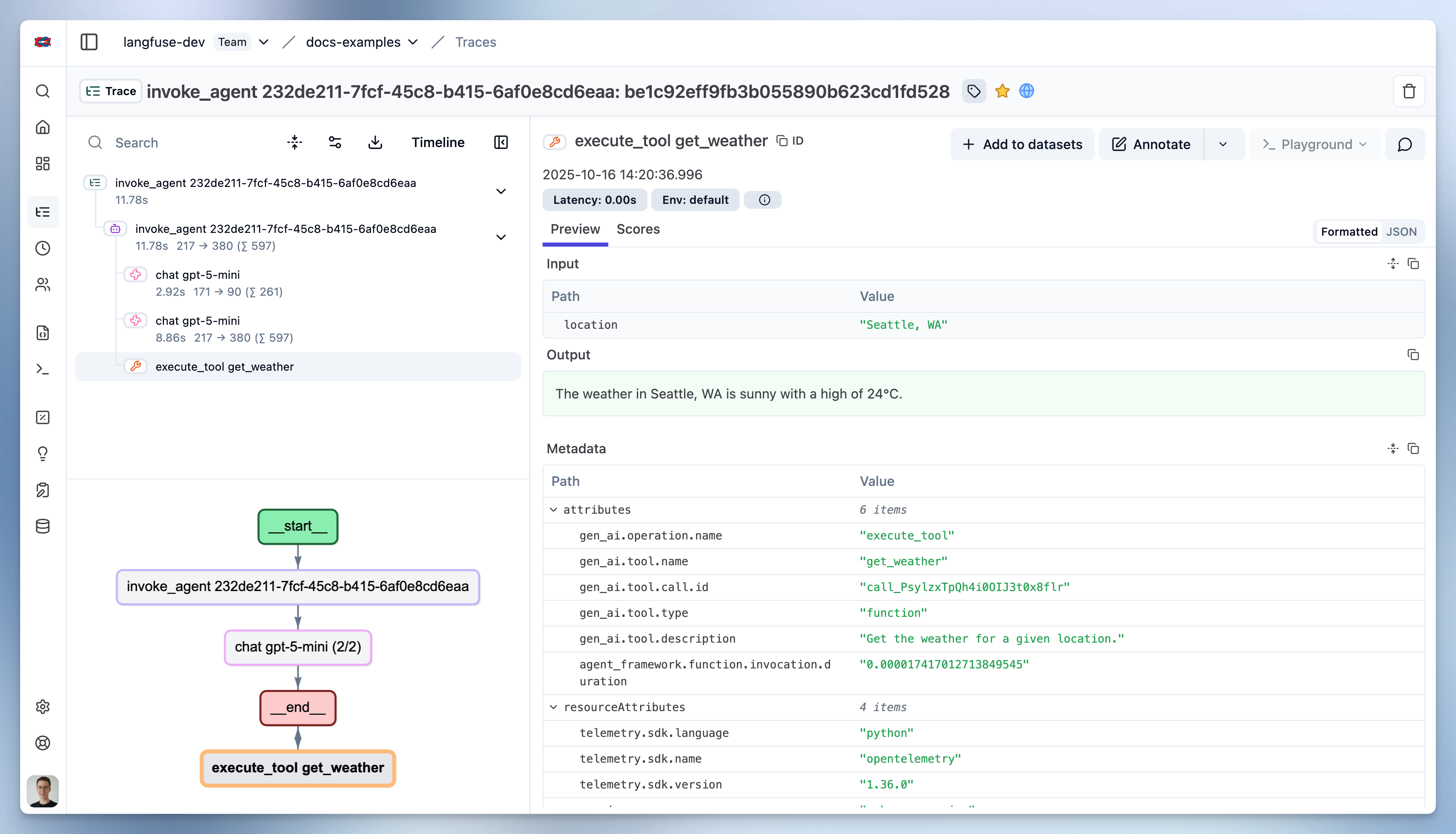Download the trace using the download icon
Screen dimensions: 1456x834
pos(375,142)
